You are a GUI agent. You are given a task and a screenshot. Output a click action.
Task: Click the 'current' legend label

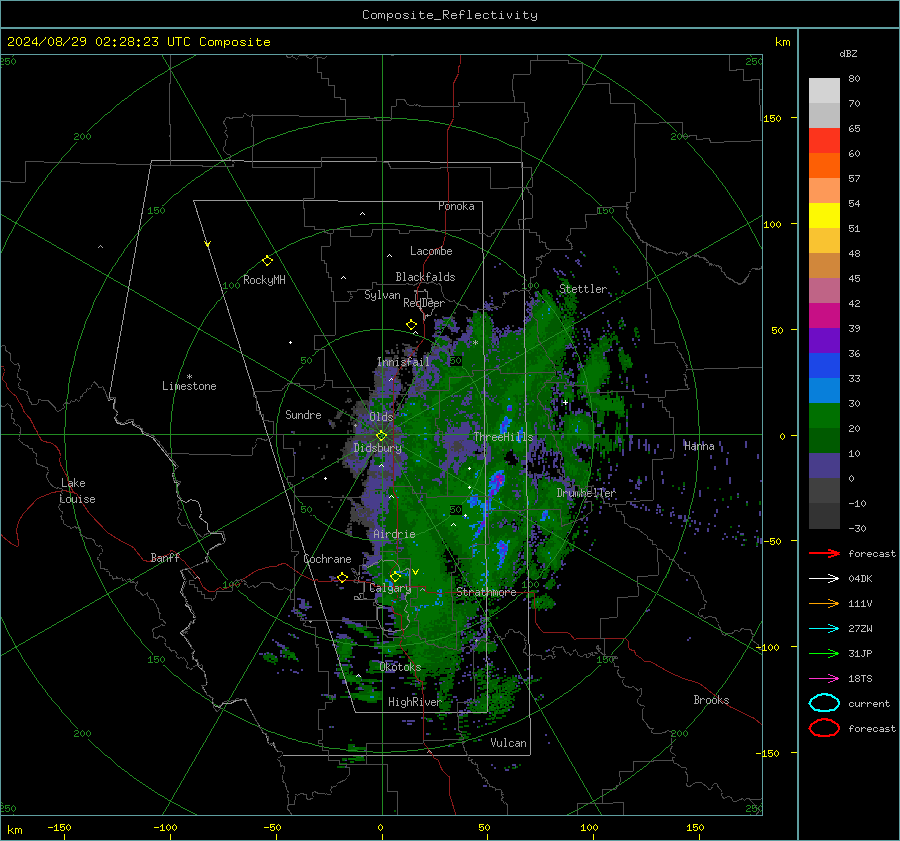pos(869,703)
